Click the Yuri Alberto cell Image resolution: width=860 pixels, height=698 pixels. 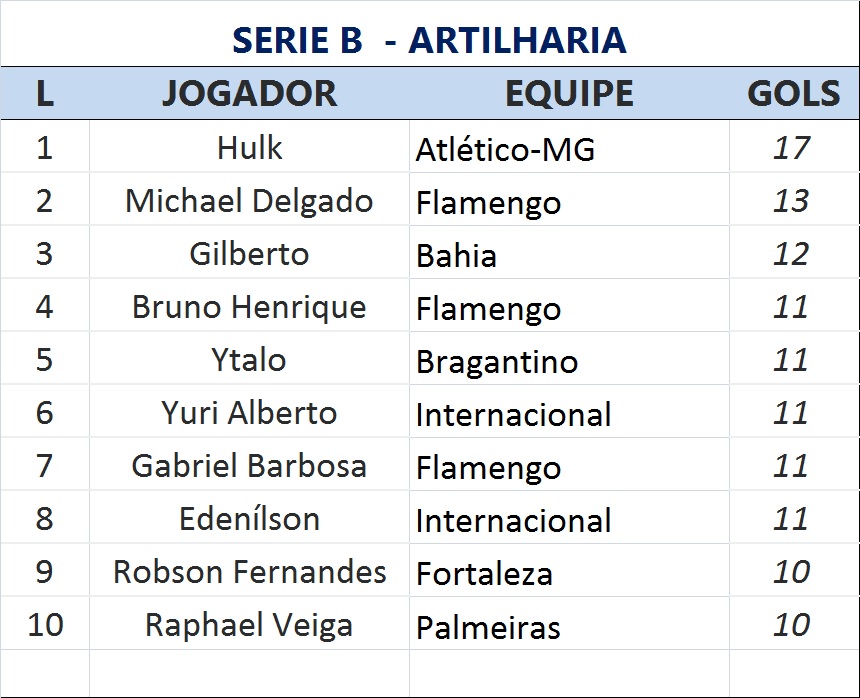(x=249, y=413)
